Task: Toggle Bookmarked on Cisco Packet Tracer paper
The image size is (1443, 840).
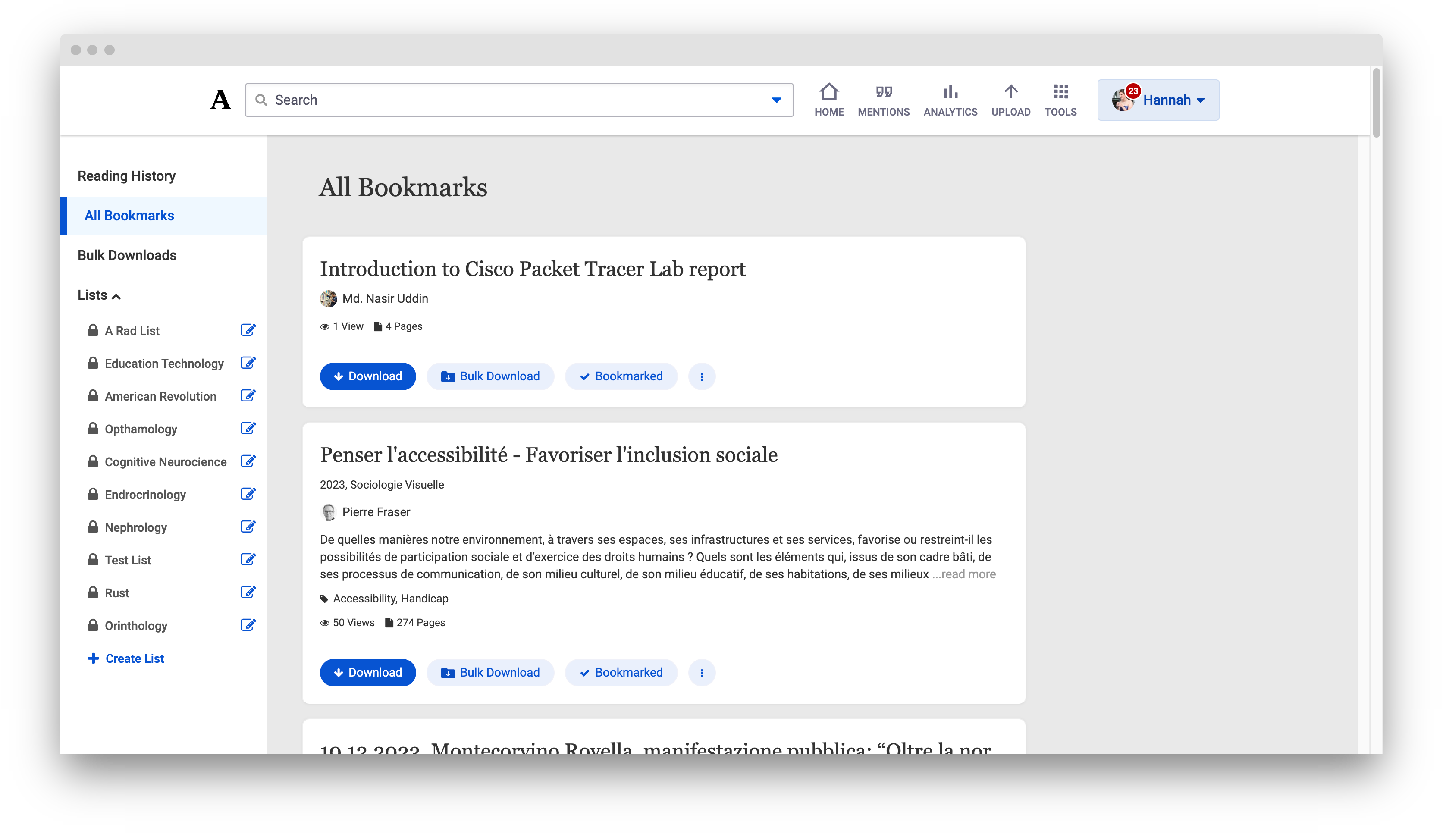Action: tap(621, 377)
